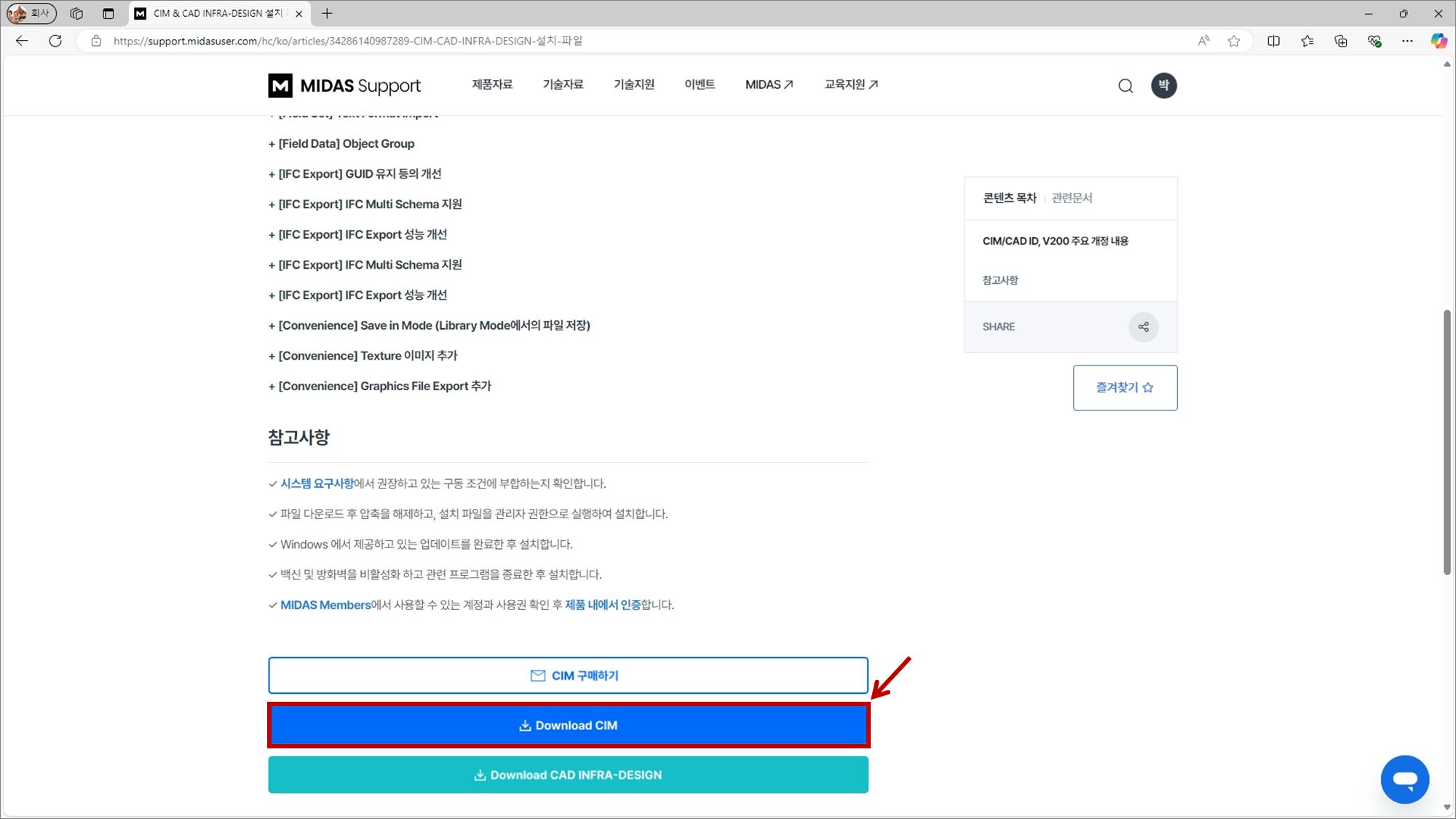Open the user profile avatar 박
The image size is (1456, 819).
(x=1163, y=85)
